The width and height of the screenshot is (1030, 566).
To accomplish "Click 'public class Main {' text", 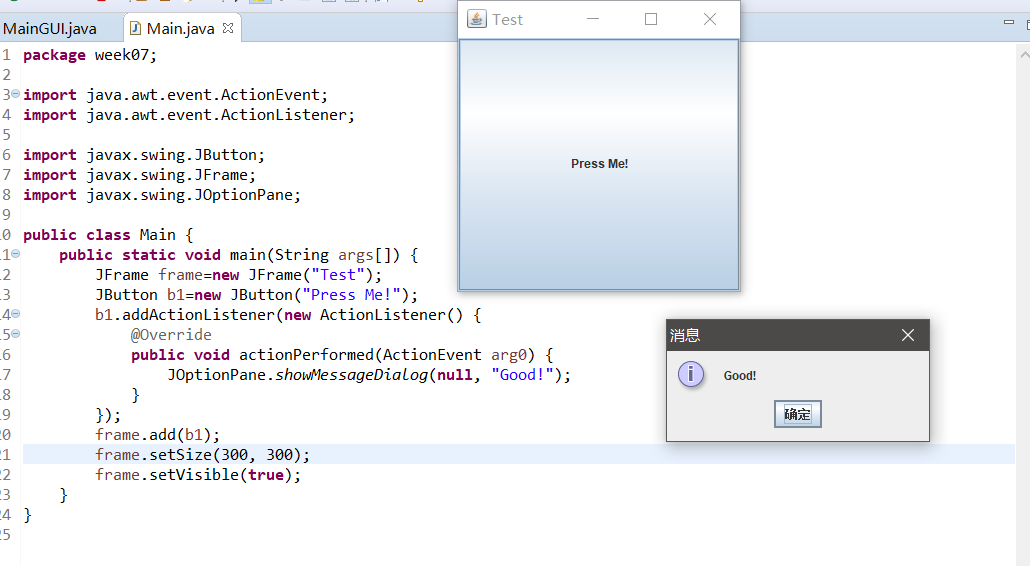I will (x=108, y=235).
